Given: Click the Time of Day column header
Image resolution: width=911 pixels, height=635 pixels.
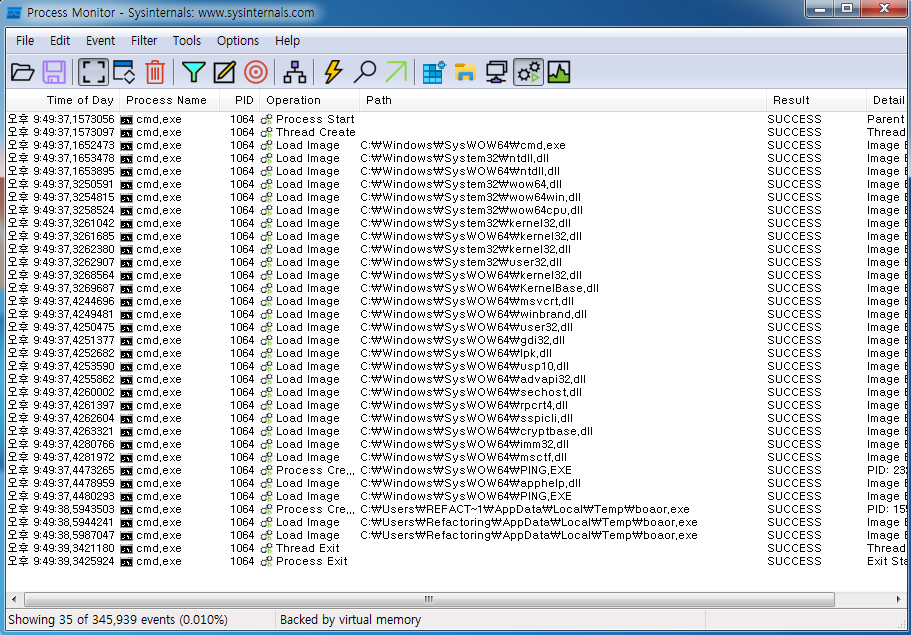Looking at the screenshot, I should 63,100.
